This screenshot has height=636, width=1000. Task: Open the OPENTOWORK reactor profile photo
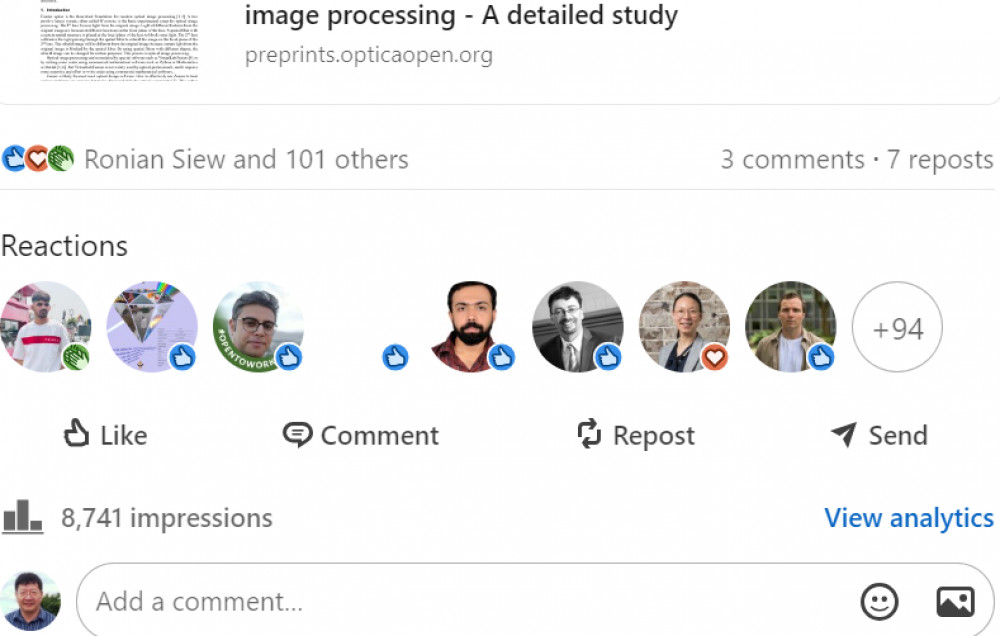tap(258, 327)
